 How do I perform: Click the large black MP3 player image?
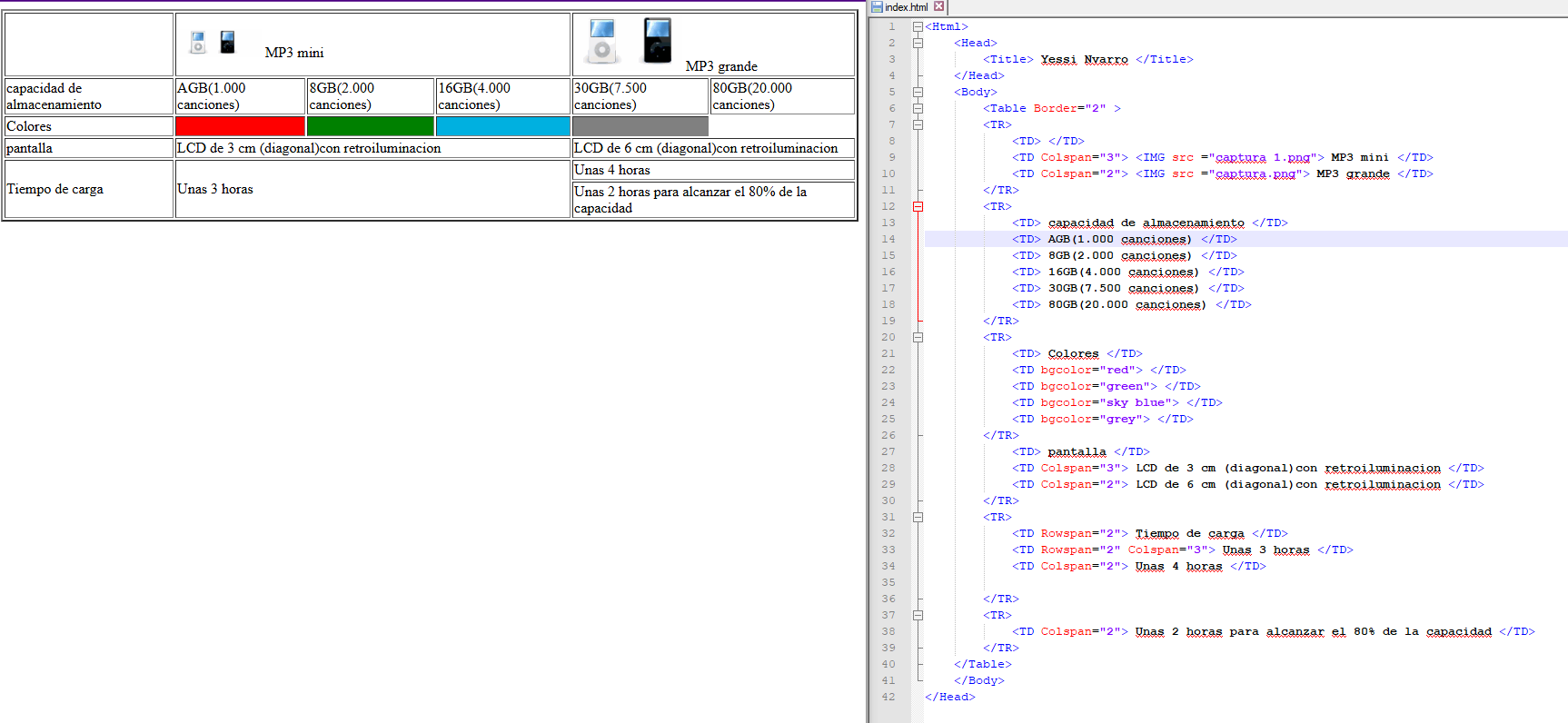pyautogui.click(x=657, y=41)
